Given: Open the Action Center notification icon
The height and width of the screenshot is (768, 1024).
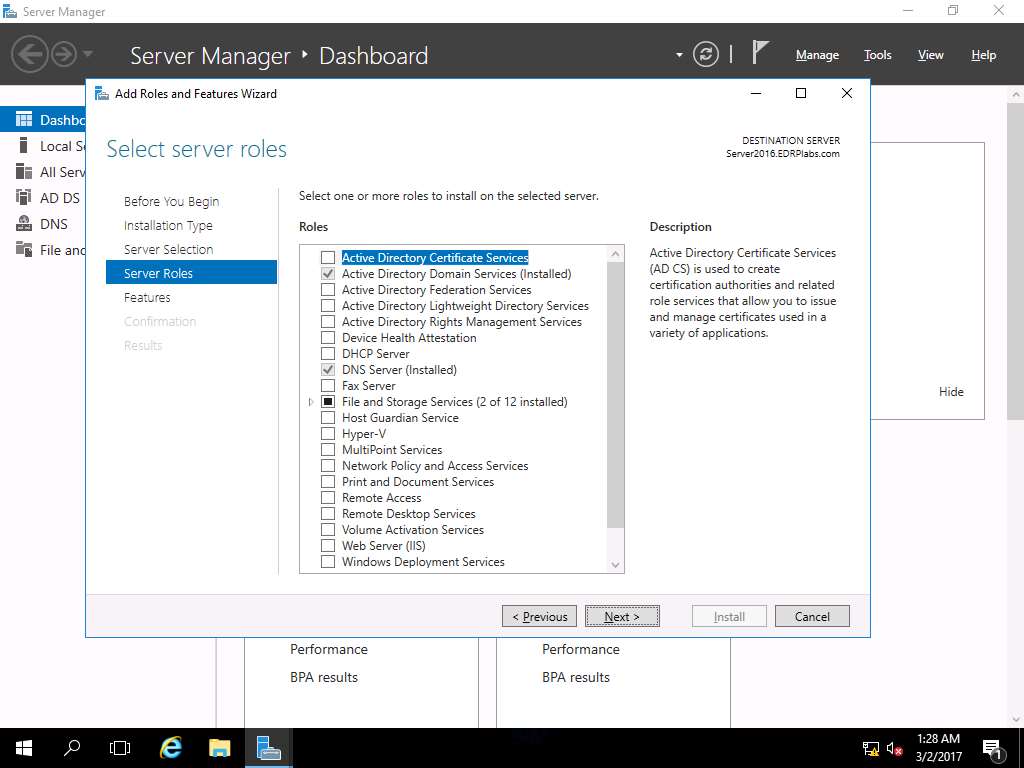Looking at the screenshot, I should [x=992, y=749].
